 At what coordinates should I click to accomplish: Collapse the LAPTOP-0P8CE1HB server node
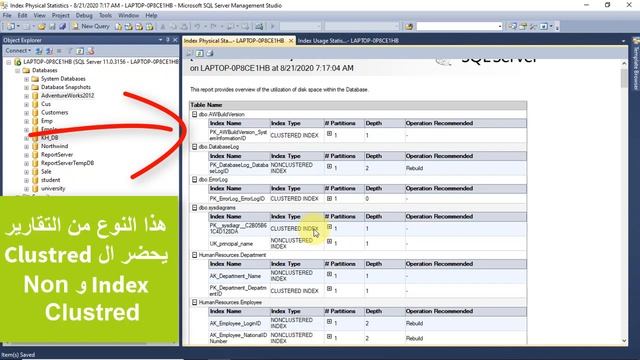(9, 62)
